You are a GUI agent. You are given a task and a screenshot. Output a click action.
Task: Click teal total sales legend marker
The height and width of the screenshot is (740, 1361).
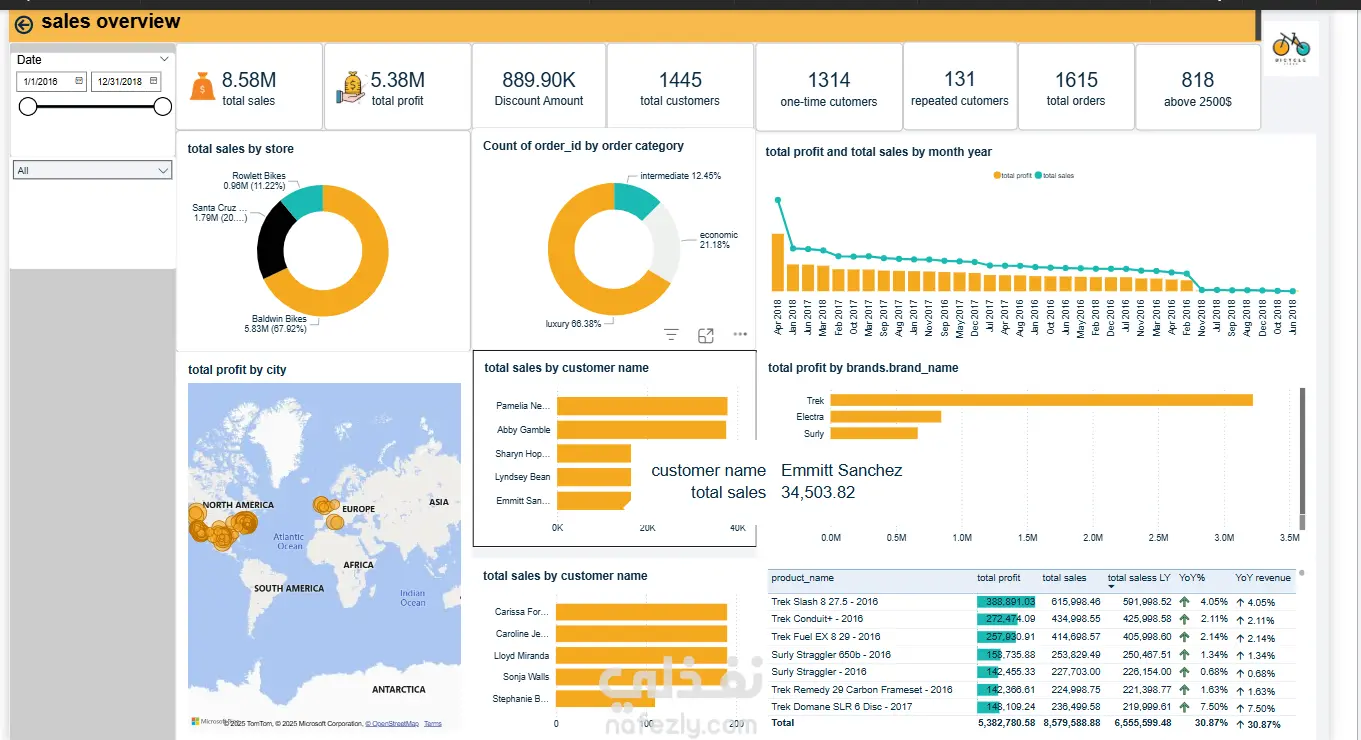coord(1040,176)
